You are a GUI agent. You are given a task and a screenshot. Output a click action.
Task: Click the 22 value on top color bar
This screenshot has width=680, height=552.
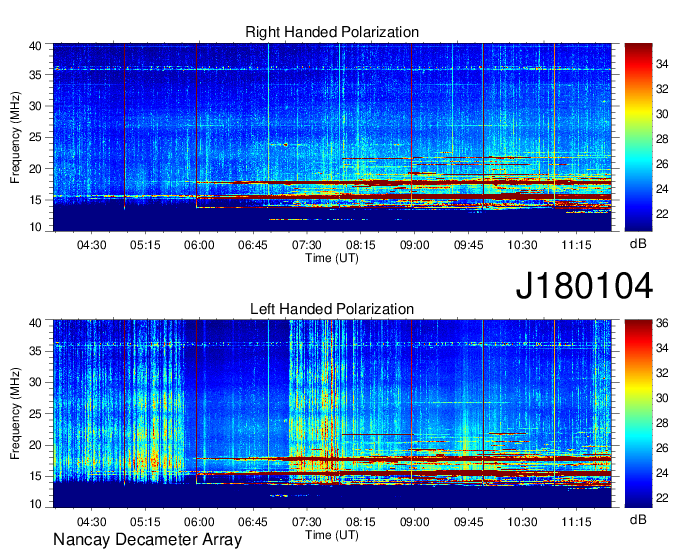pyautogui.click(x=662, y=214)
